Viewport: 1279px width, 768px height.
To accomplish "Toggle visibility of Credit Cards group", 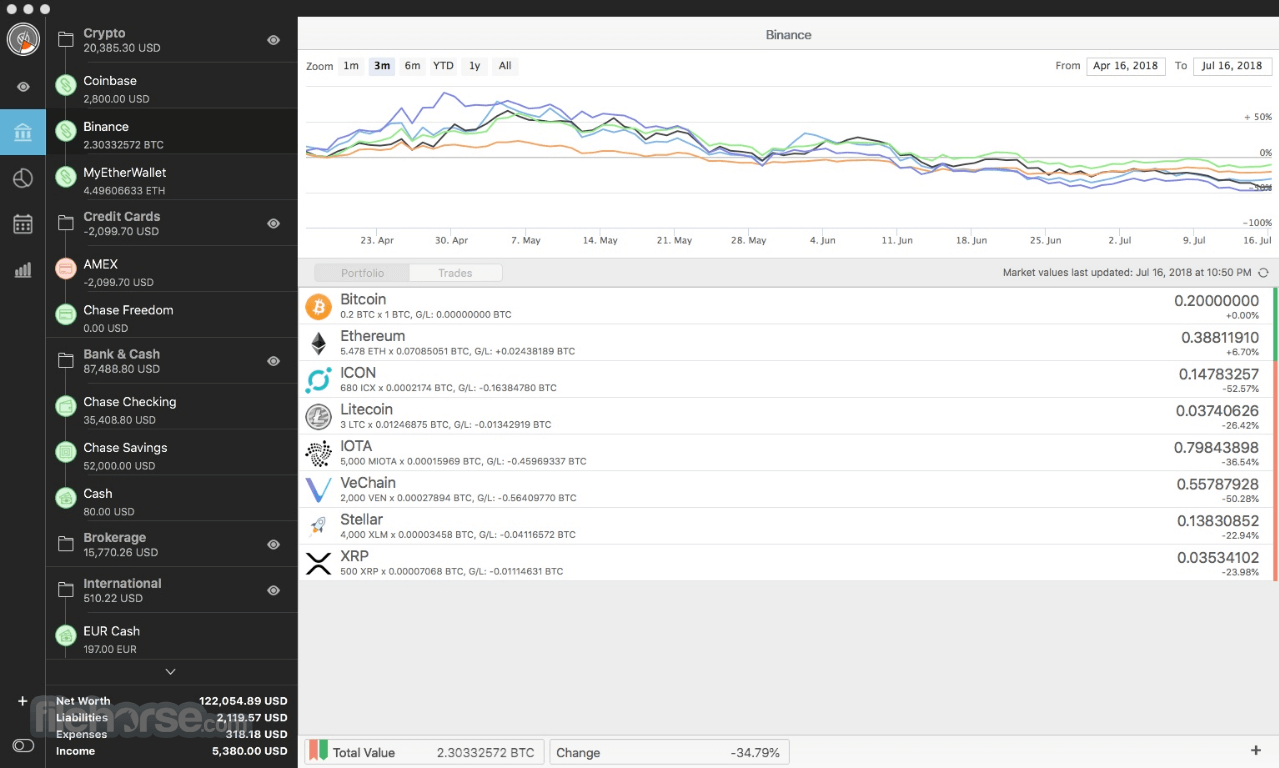I will (x=273, y=223).
